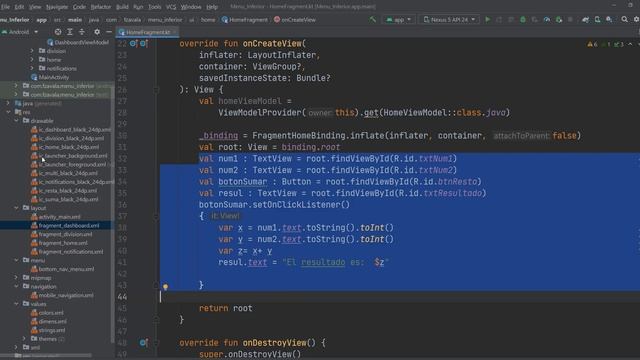640x360 pixels.
Task: Open the AVD Manager device icon
Action: [x=598, y=19]
